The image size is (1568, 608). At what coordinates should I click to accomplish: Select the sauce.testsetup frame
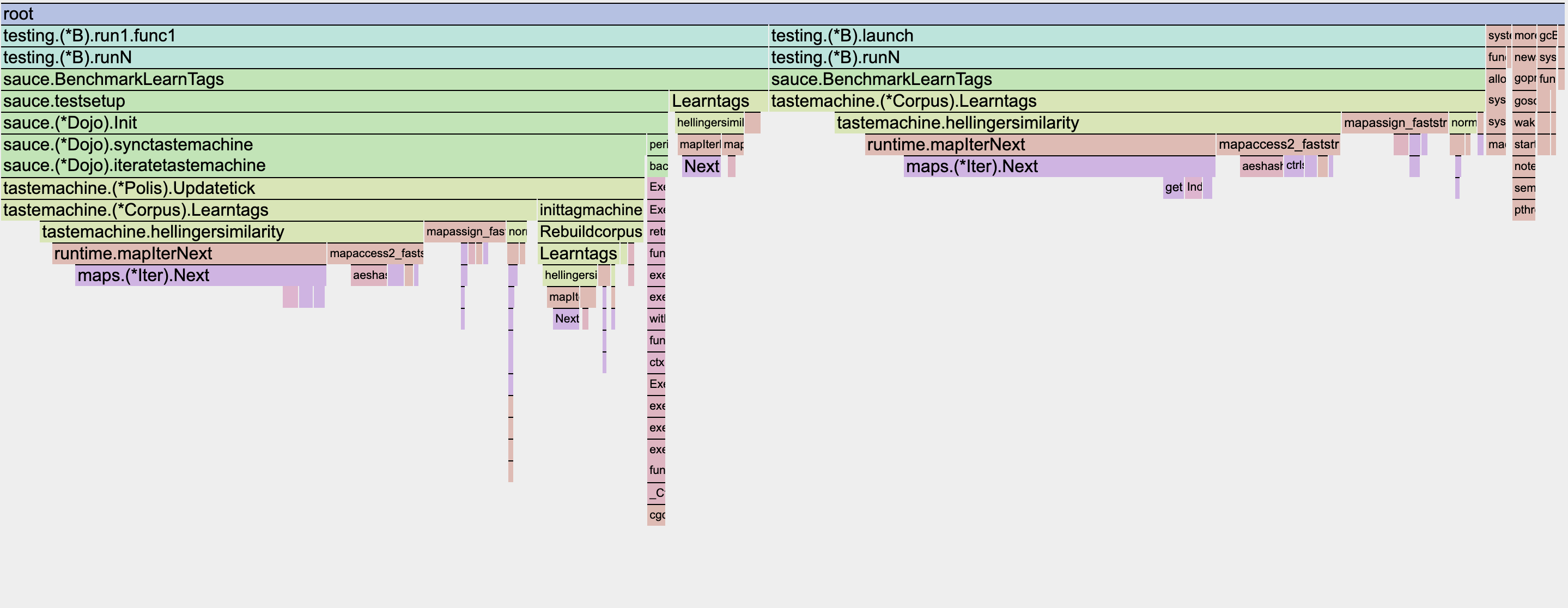pos(333,101)
